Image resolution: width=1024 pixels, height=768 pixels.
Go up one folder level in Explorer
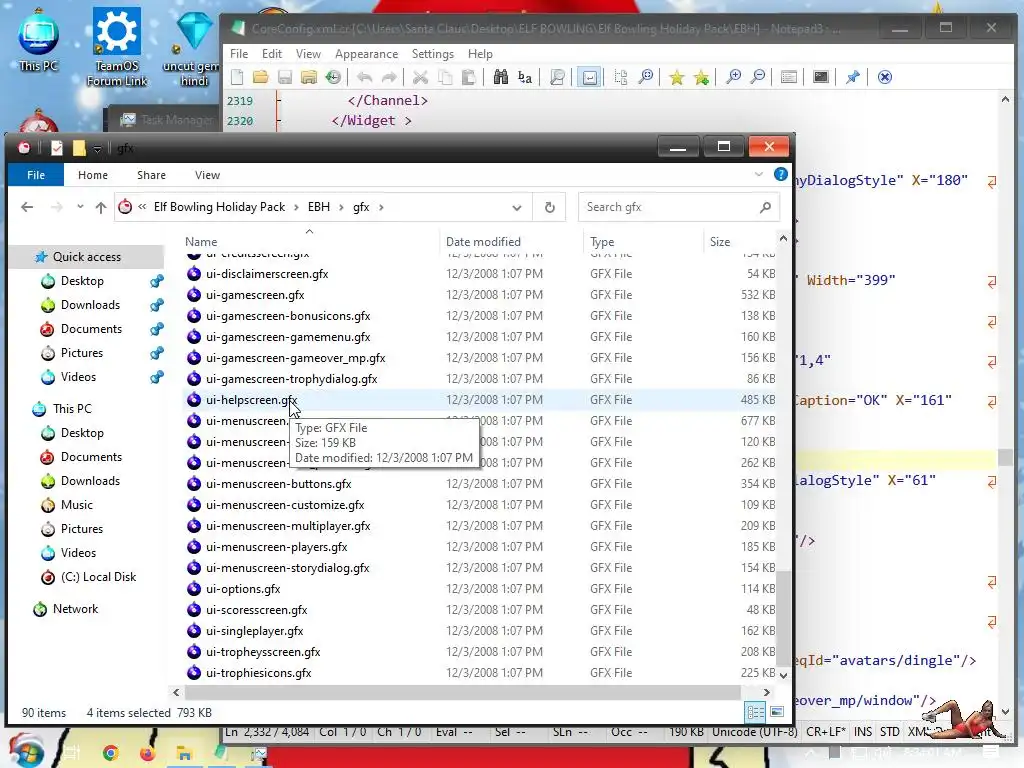101,207
